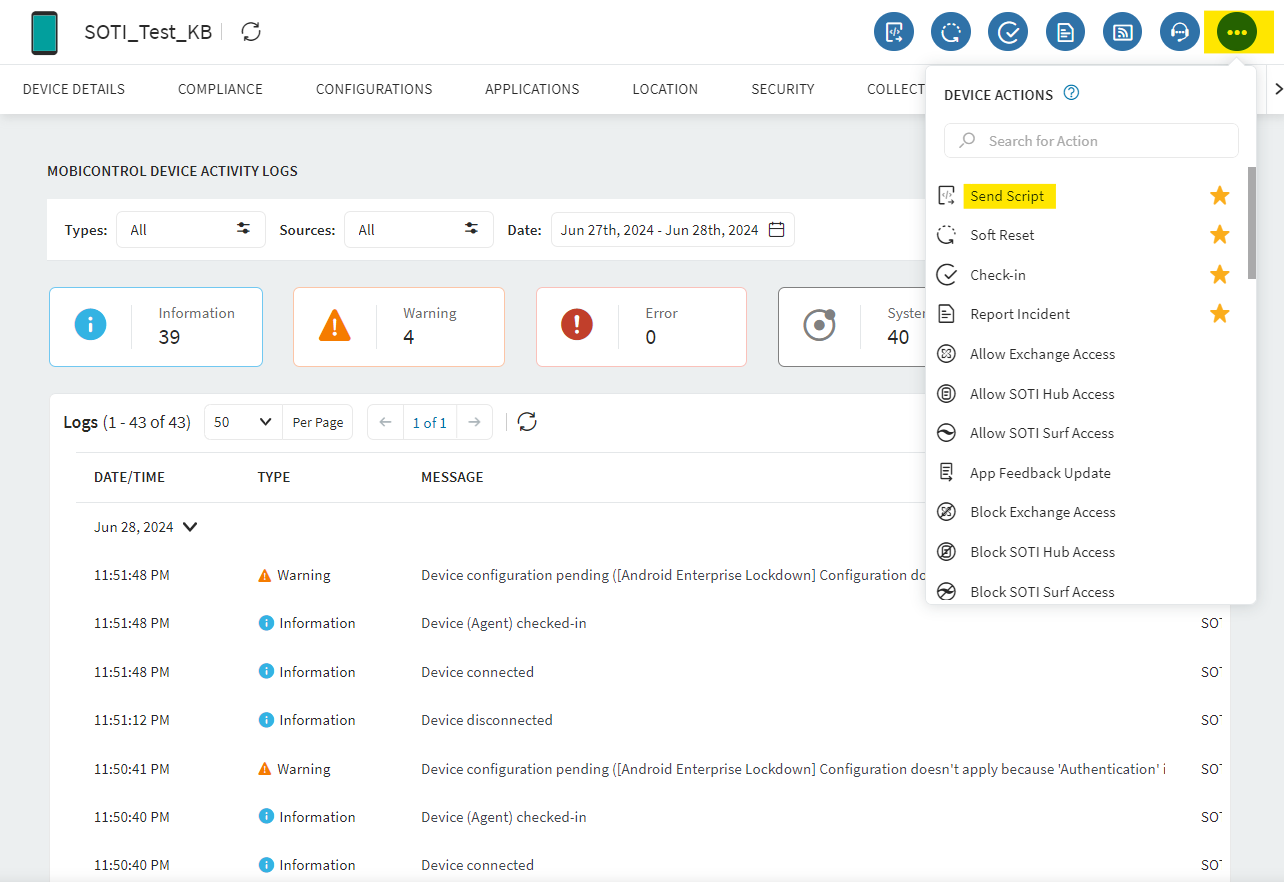Filter logs by Warning card
This screenshot has width=1284, height=882.
pos(398,327)
